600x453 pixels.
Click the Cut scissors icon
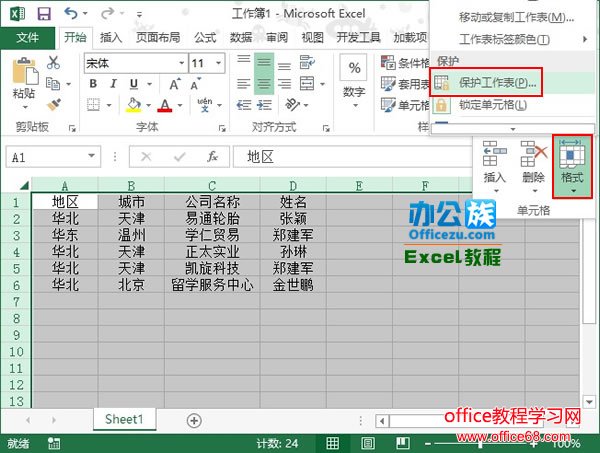tap(54, 62)
